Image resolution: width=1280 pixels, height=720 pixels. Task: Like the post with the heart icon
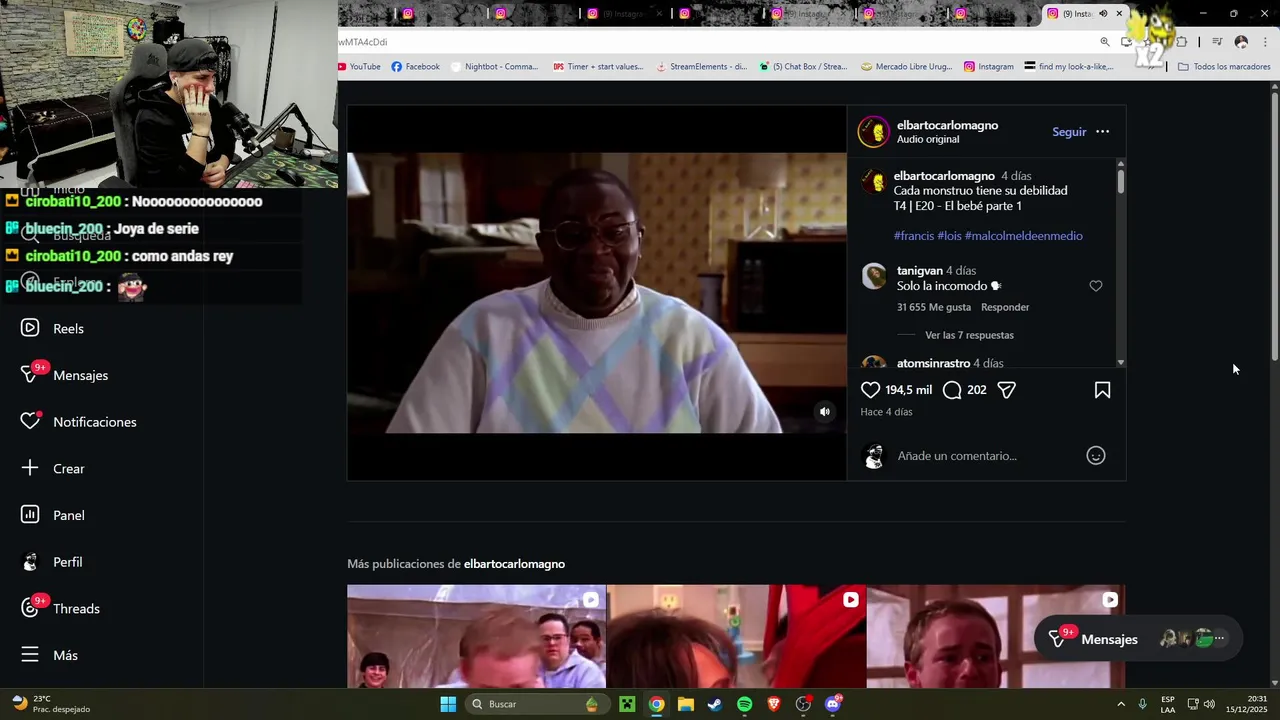click(870, 390)
